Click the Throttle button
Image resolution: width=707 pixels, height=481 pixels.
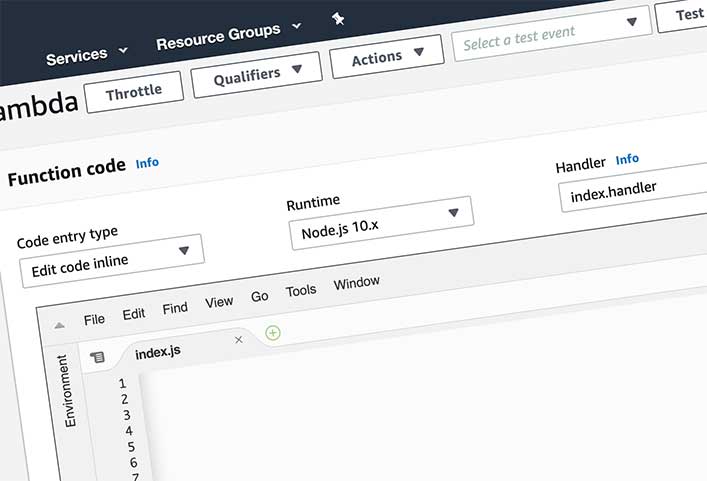click(x=134, y=92)
